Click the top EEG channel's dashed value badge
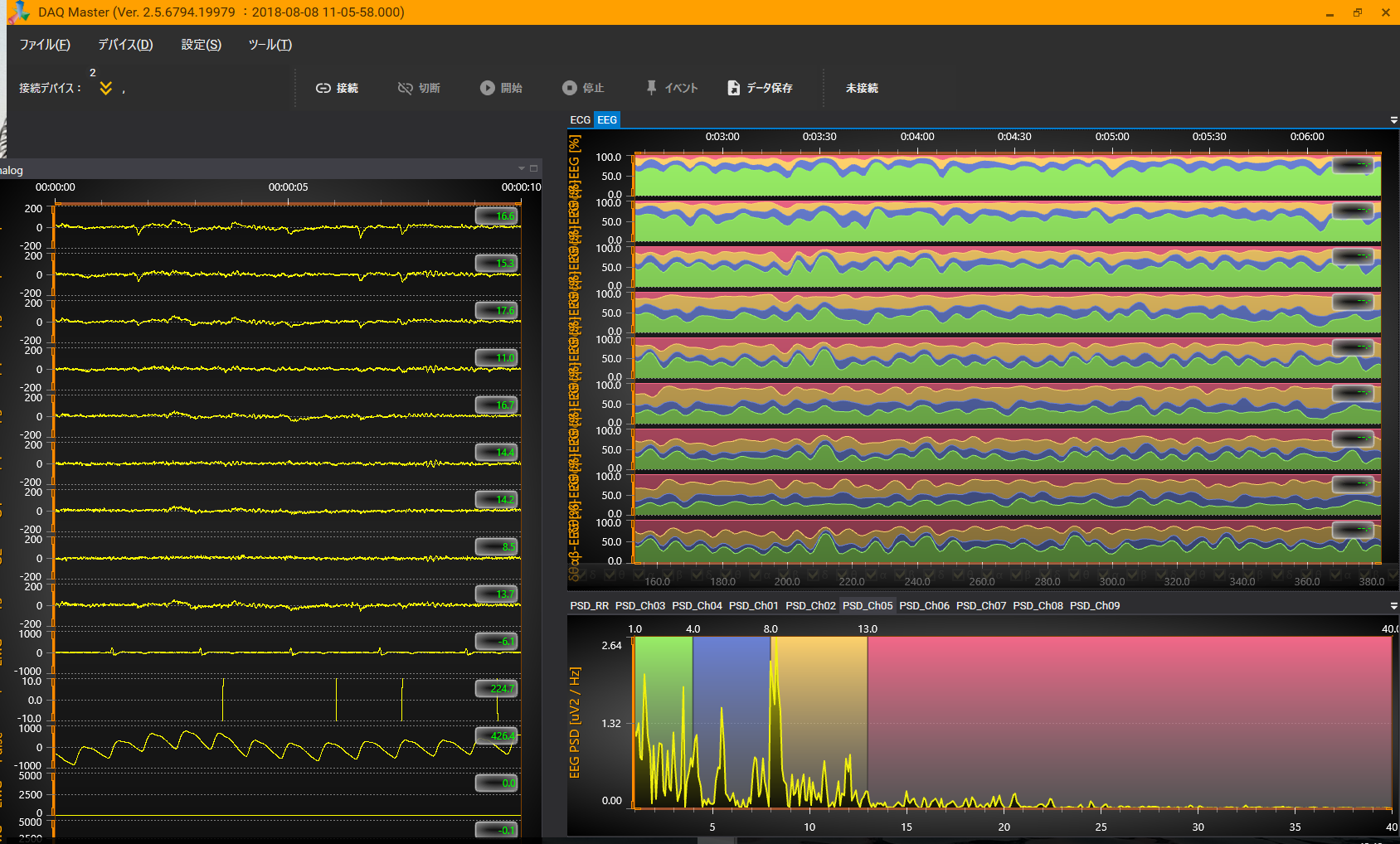The height and width of the screenshot is (844, 1400). 1353,165
